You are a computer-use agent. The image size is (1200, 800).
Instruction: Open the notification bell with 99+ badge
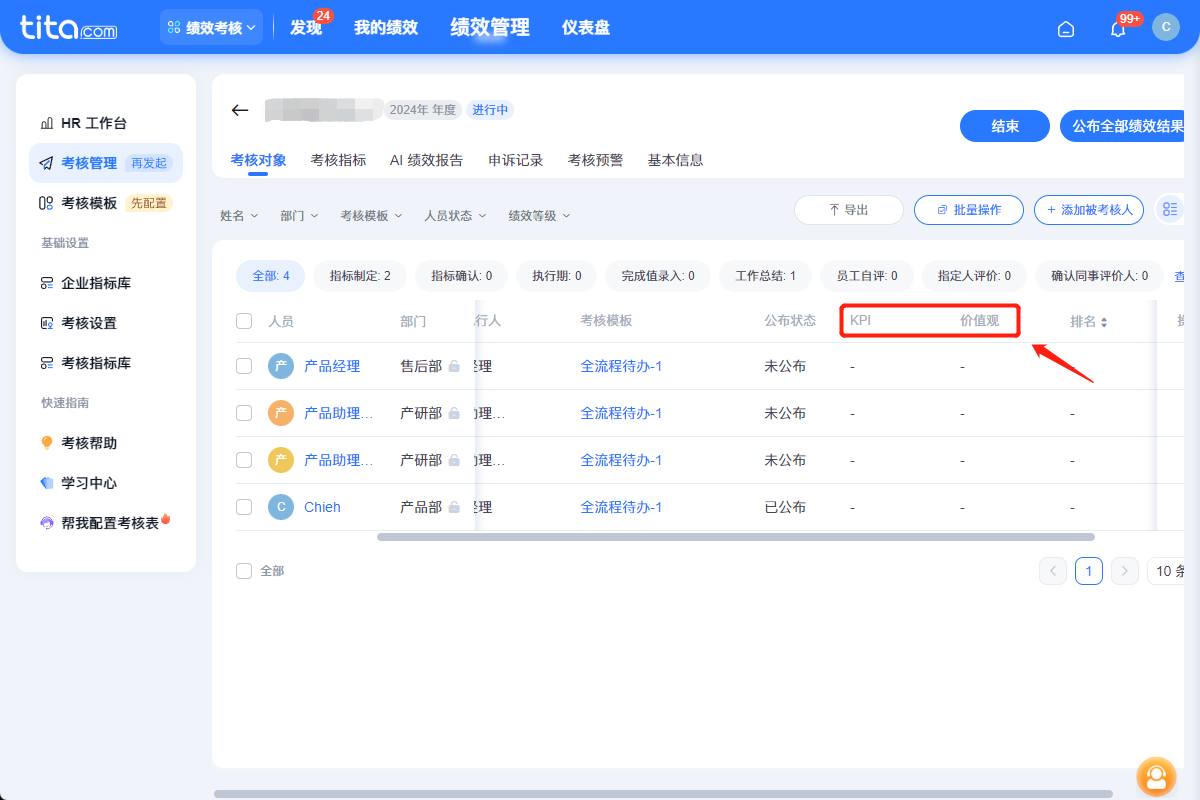pos(1117,29)
